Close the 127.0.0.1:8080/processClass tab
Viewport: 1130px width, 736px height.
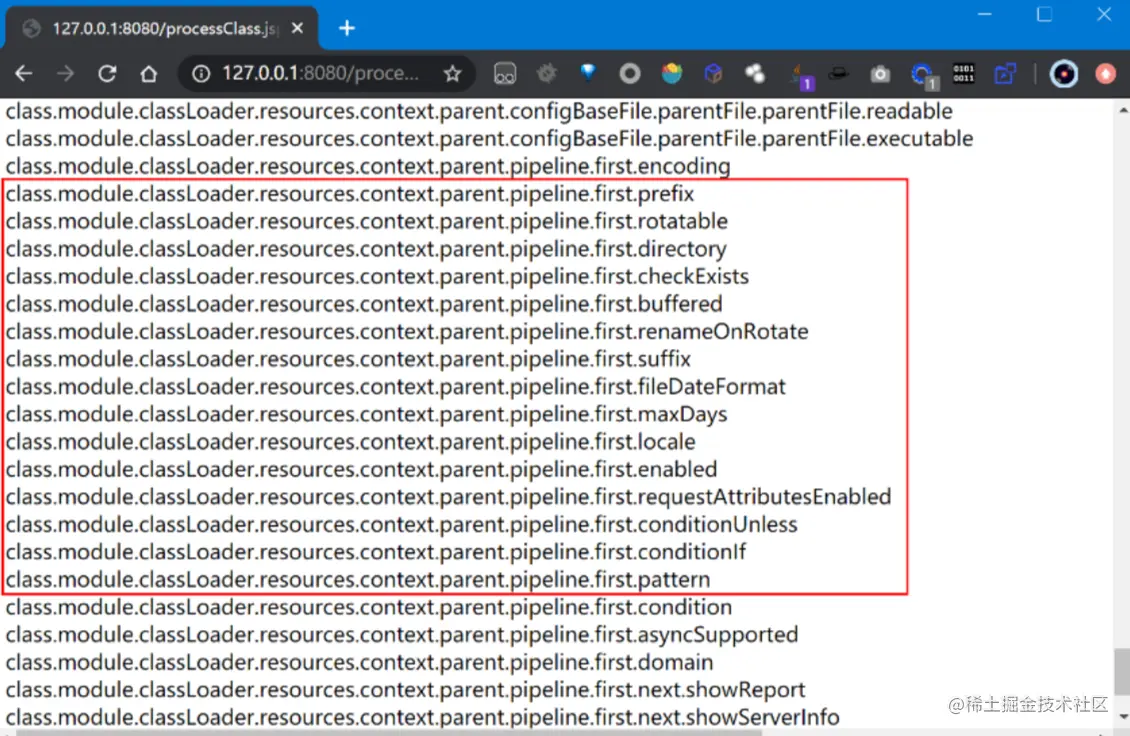(297, 28)
